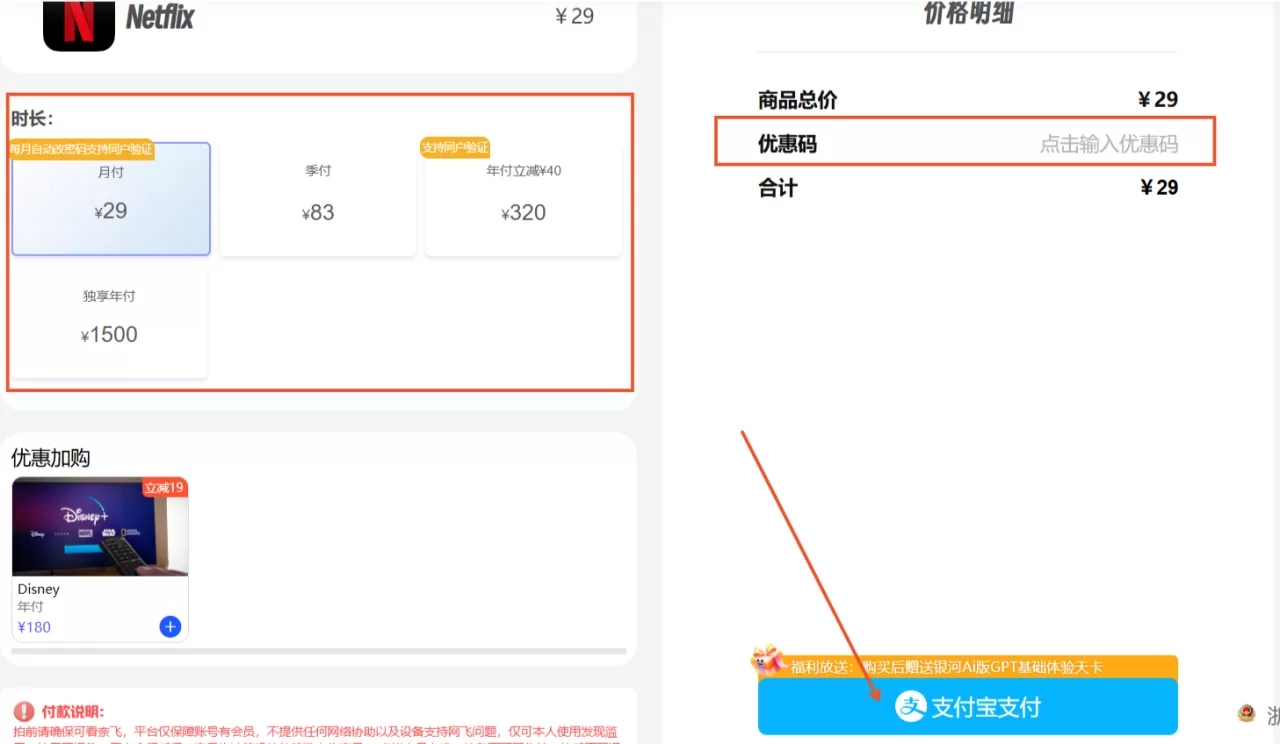Viewport: 1280px width, 744px height.
Task: Choose the 独享年付 ¥1500 plan
Action: point(109,323)
